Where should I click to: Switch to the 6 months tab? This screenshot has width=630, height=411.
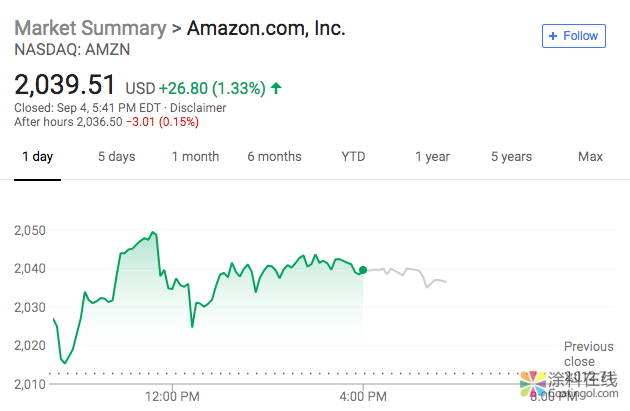pyautogui.click(x=274, y=157)
